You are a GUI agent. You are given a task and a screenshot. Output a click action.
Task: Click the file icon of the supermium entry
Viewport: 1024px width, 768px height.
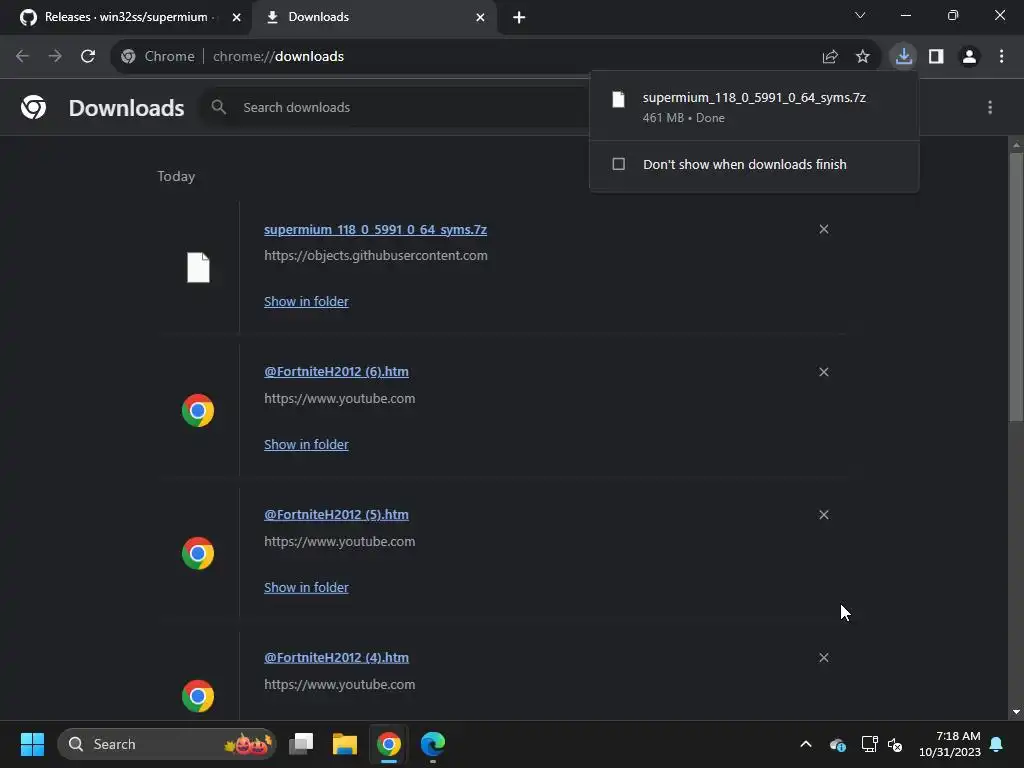(198, 267)
